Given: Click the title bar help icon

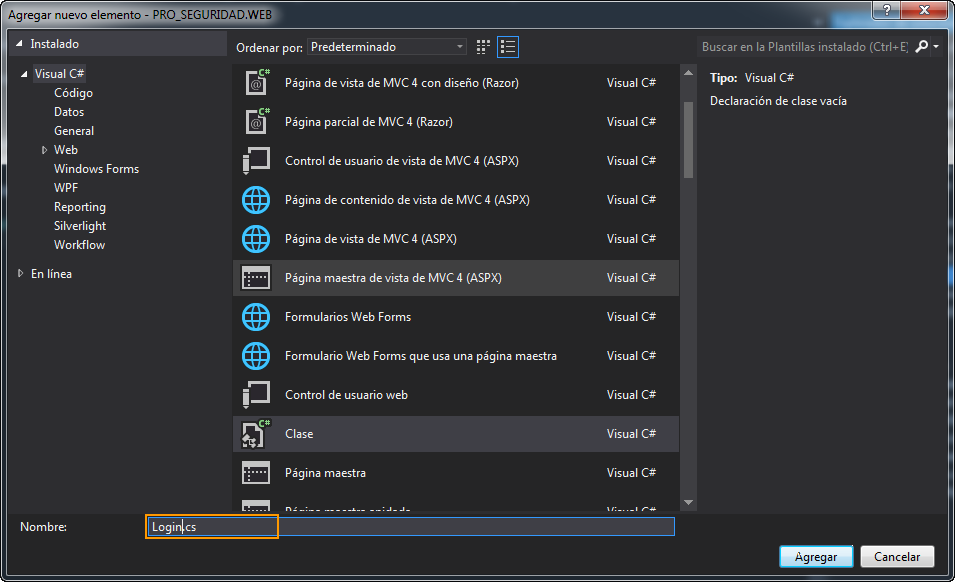Looking at the screenshot, I should (x=889, y=11).
